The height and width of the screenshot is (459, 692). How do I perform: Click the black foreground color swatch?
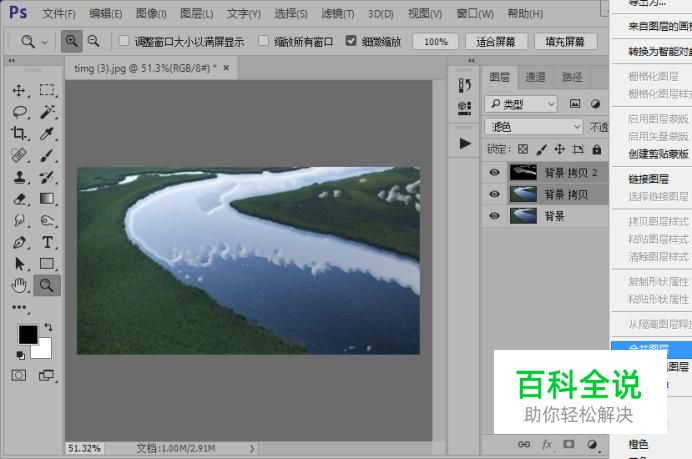pyautogui.click(x=27, y=334)
